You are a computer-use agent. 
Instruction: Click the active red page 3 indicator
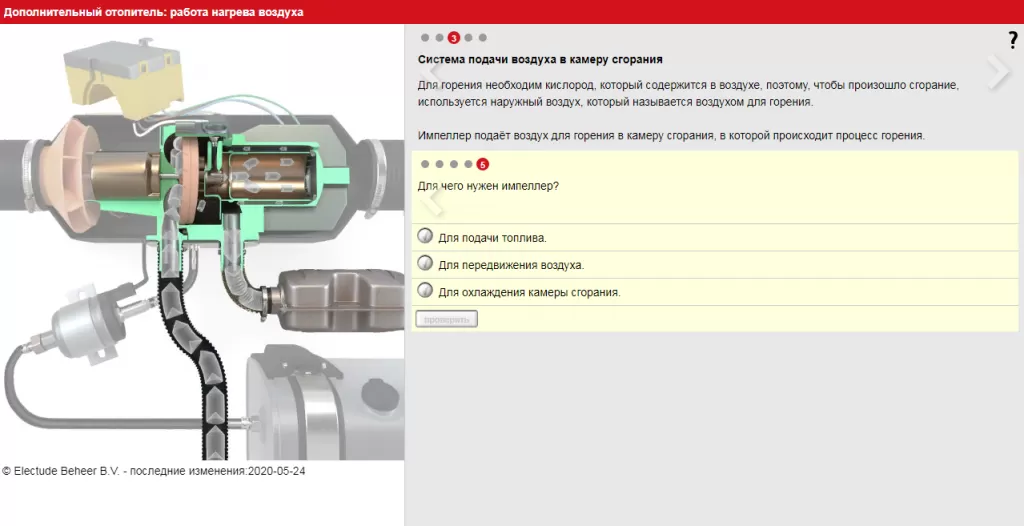pos(454,38)
